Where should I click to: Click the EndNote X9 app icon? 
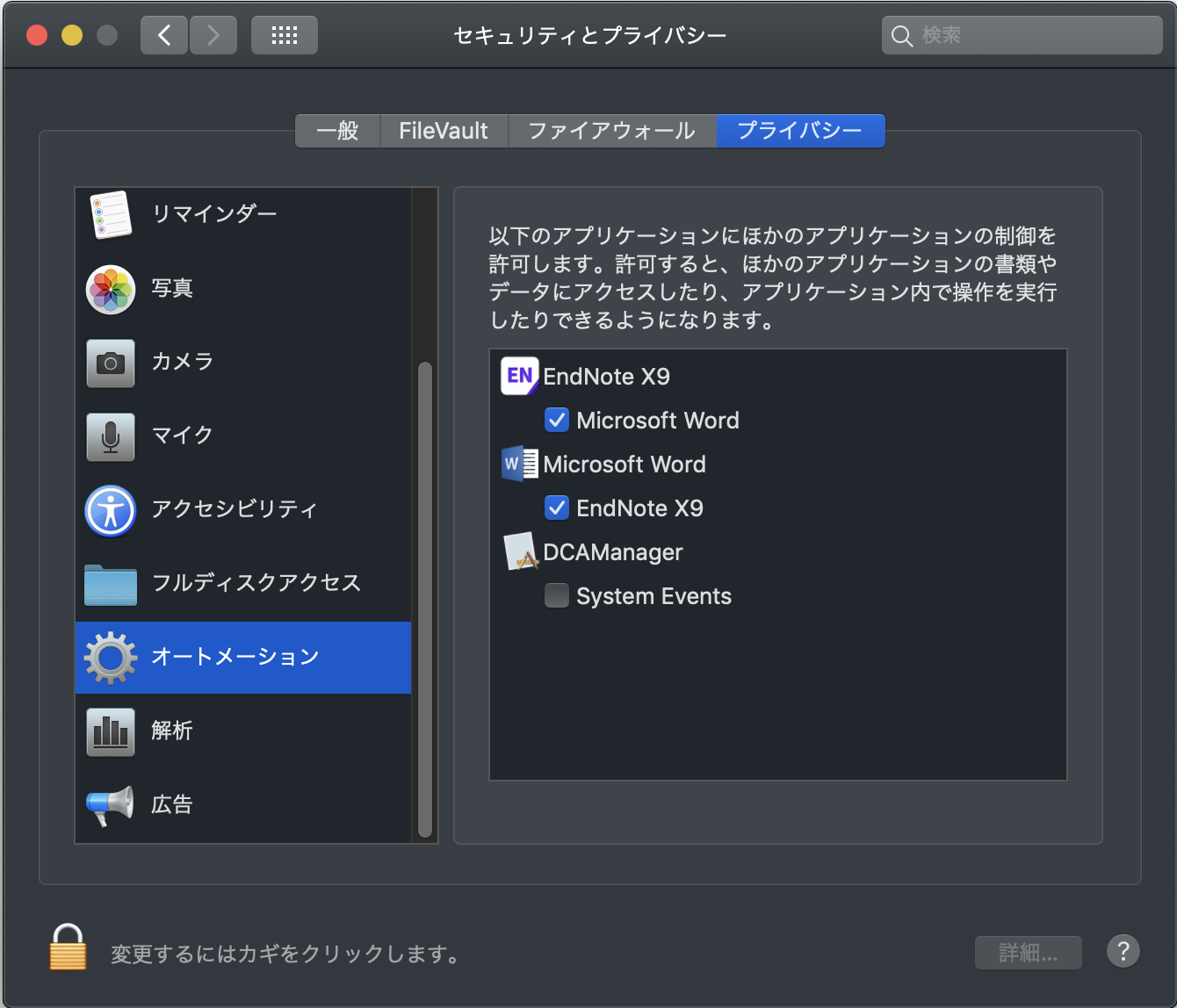[x=520, y=376]
